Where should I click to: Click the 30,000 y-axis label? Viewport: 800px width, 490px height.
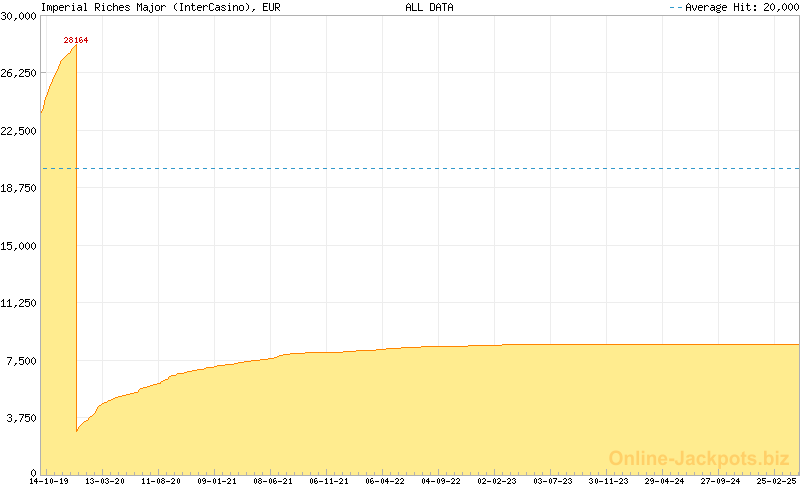[19, 16]
